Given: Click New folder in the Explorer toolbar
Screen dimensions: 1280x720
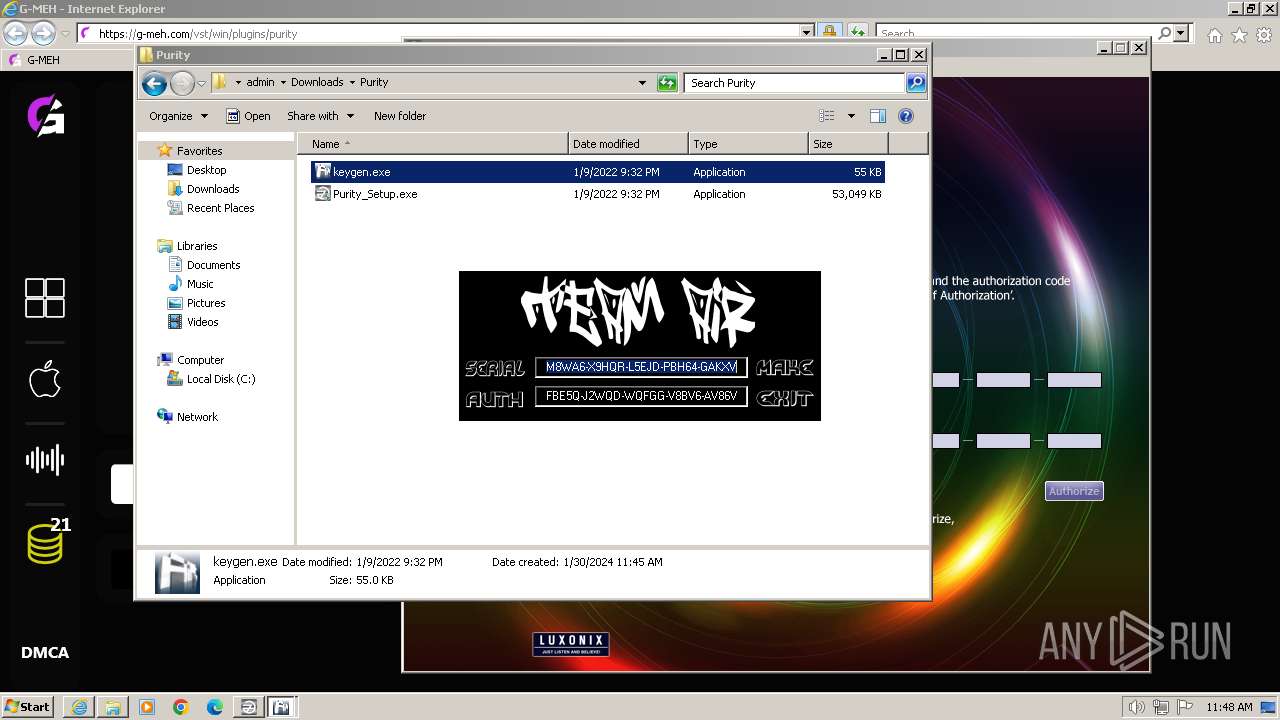Looking at the screenshot, I should click(400, 116).
